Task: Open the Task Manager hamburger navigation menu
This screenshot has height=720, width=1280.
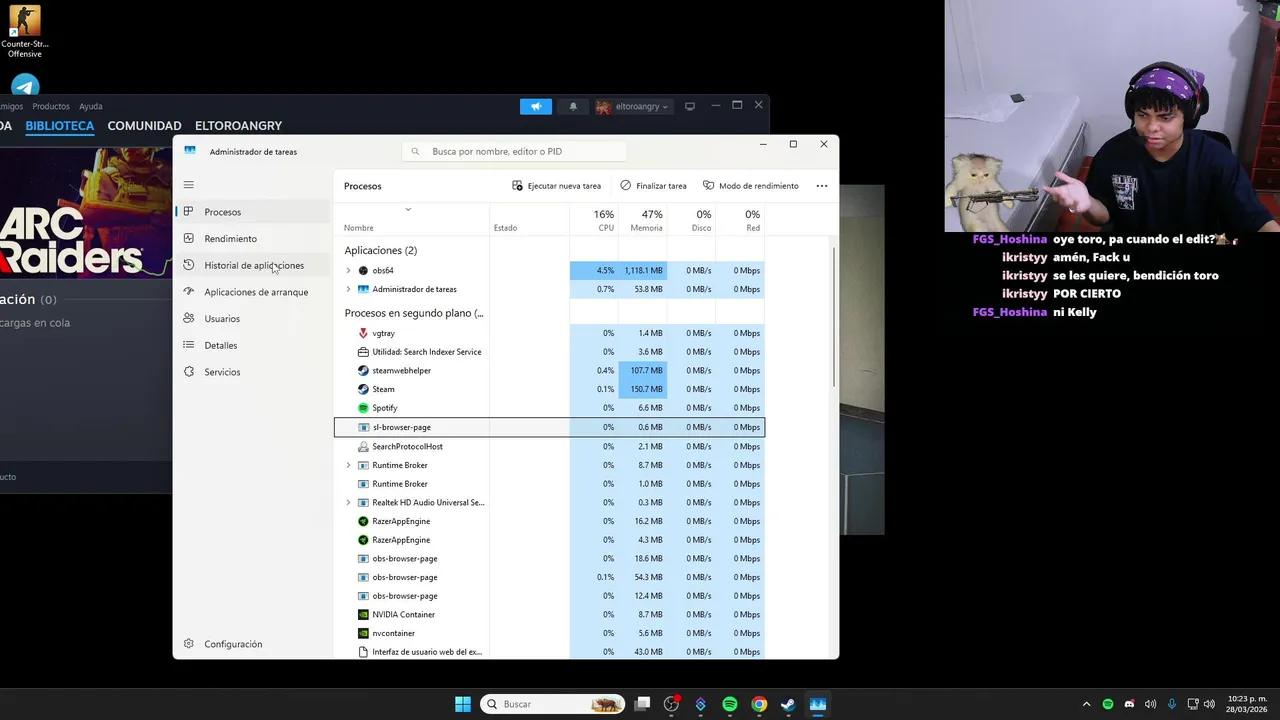Action: coord(188,185)
